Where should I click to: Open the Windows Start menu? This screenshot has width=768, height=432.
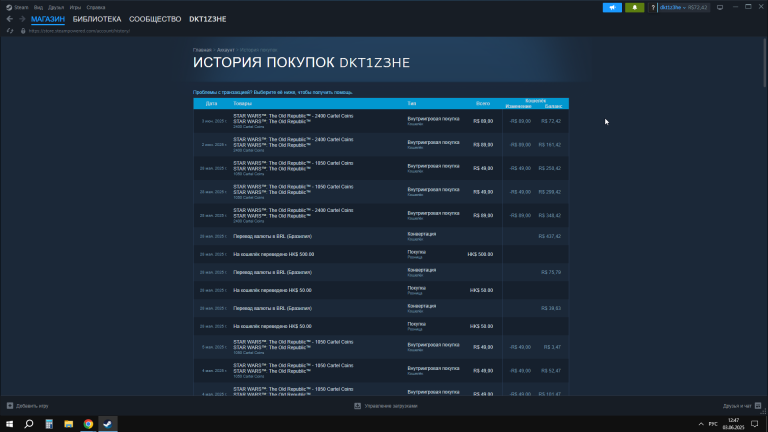click(x=9, y=424)
